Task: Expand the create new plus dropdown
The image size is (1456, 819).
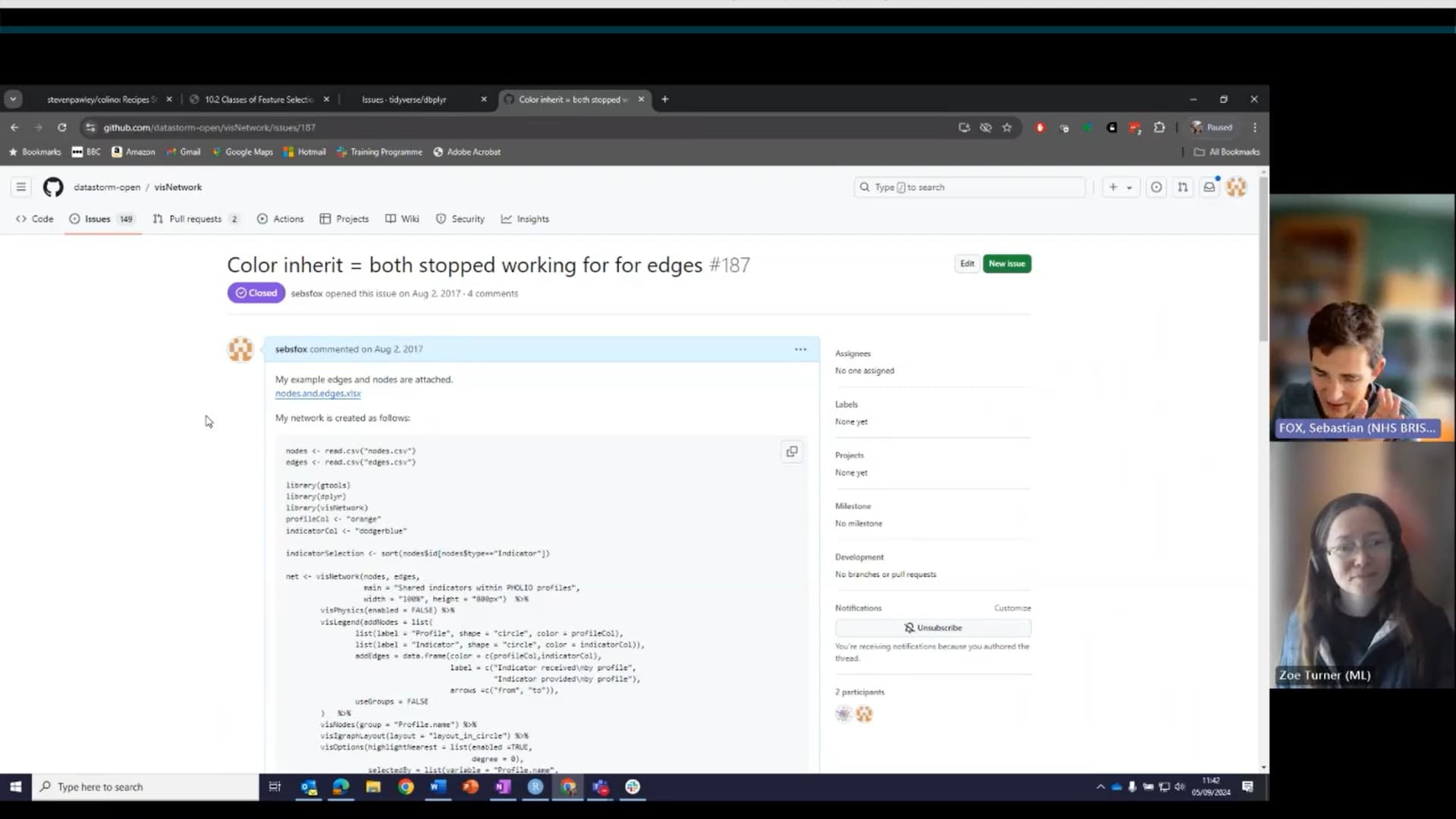Action: coord(1120,187)
